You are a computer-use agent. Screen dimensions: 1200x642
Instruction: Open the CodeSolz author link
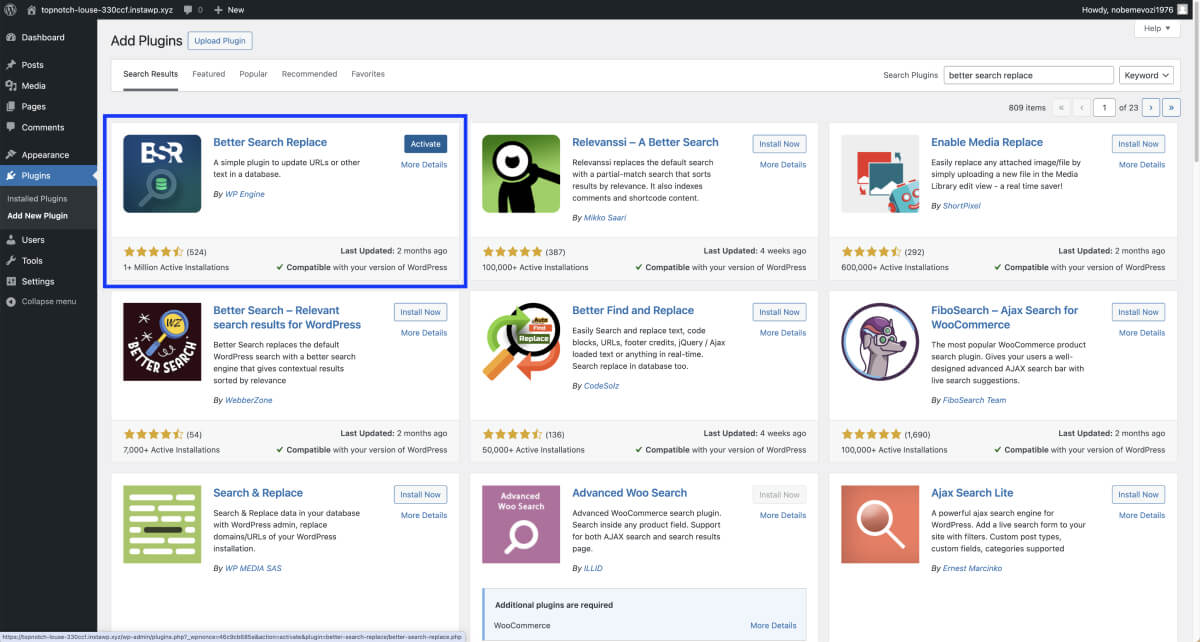602,386
